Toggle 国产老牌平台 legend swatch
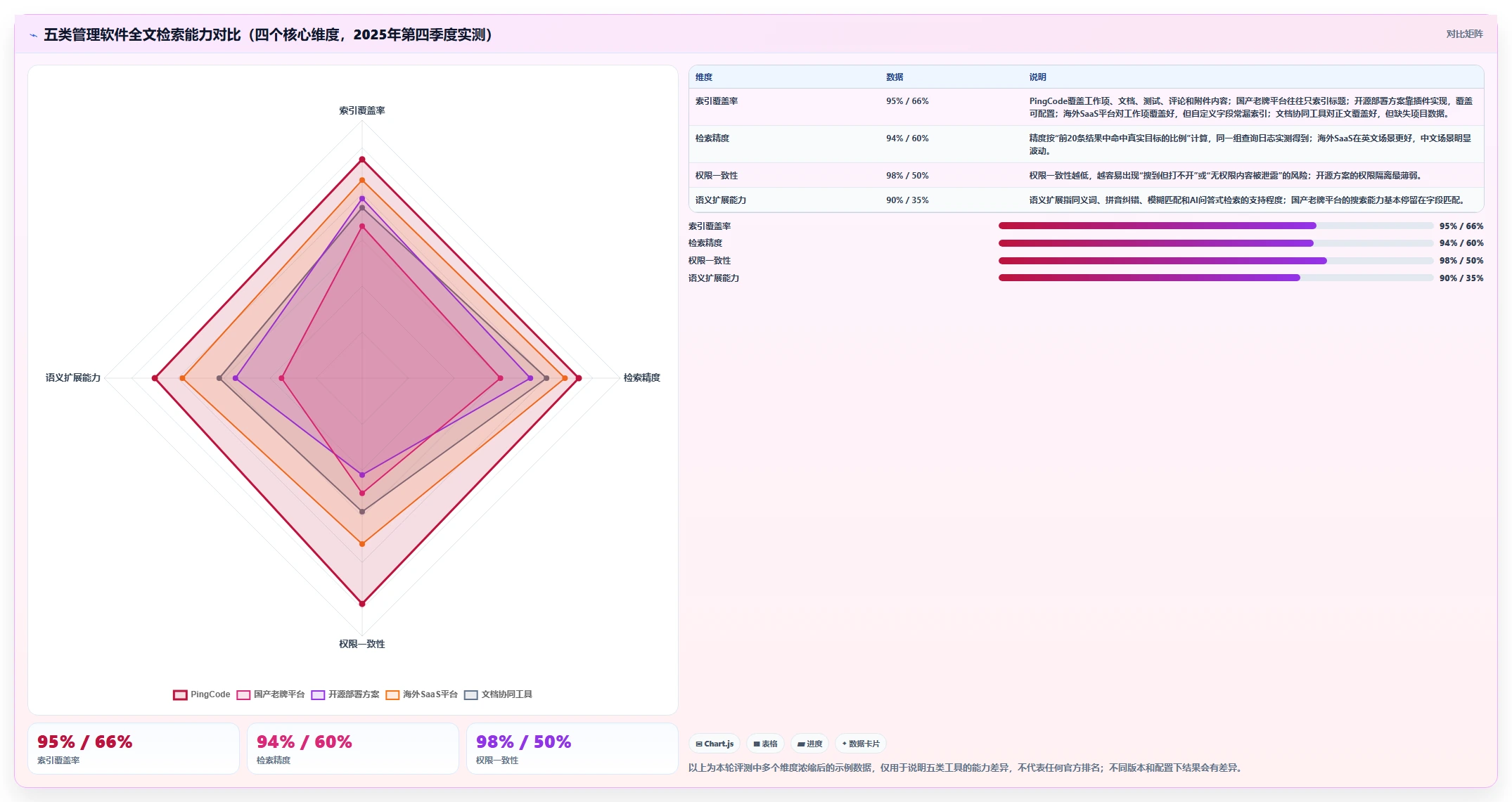This screenshot has width=1512, height=802. pos(243,694)
